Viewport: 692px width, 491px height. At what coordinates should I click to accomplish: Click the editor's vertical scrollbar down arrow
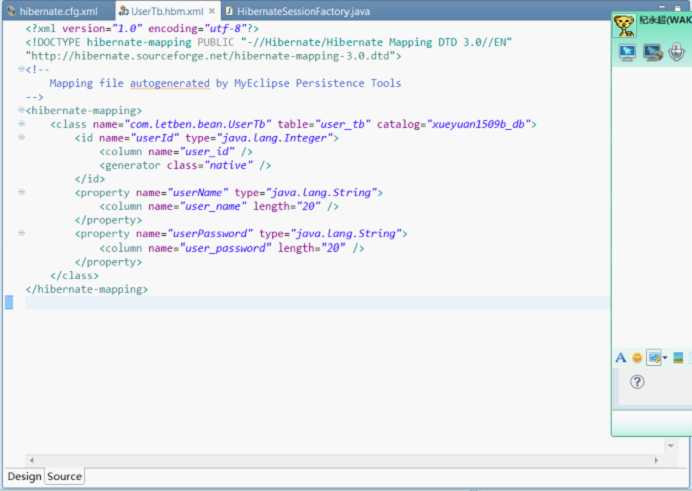click(x=670, y=446)
